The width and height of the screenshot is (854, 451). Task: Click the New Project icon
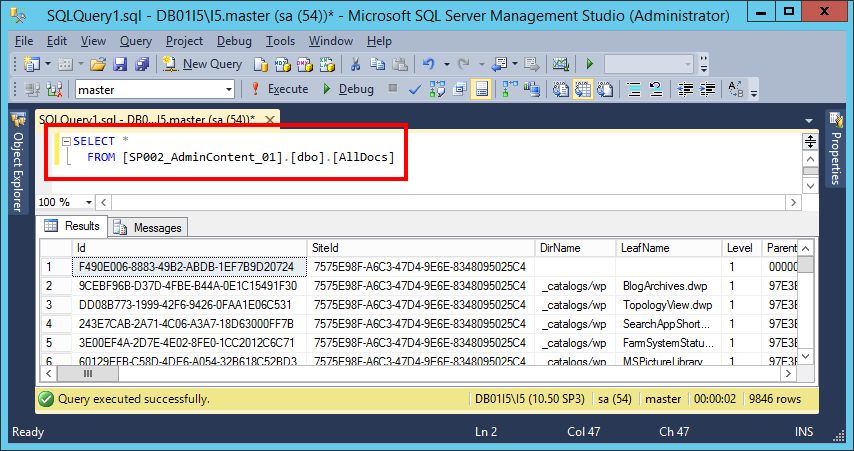click(32, 64)
